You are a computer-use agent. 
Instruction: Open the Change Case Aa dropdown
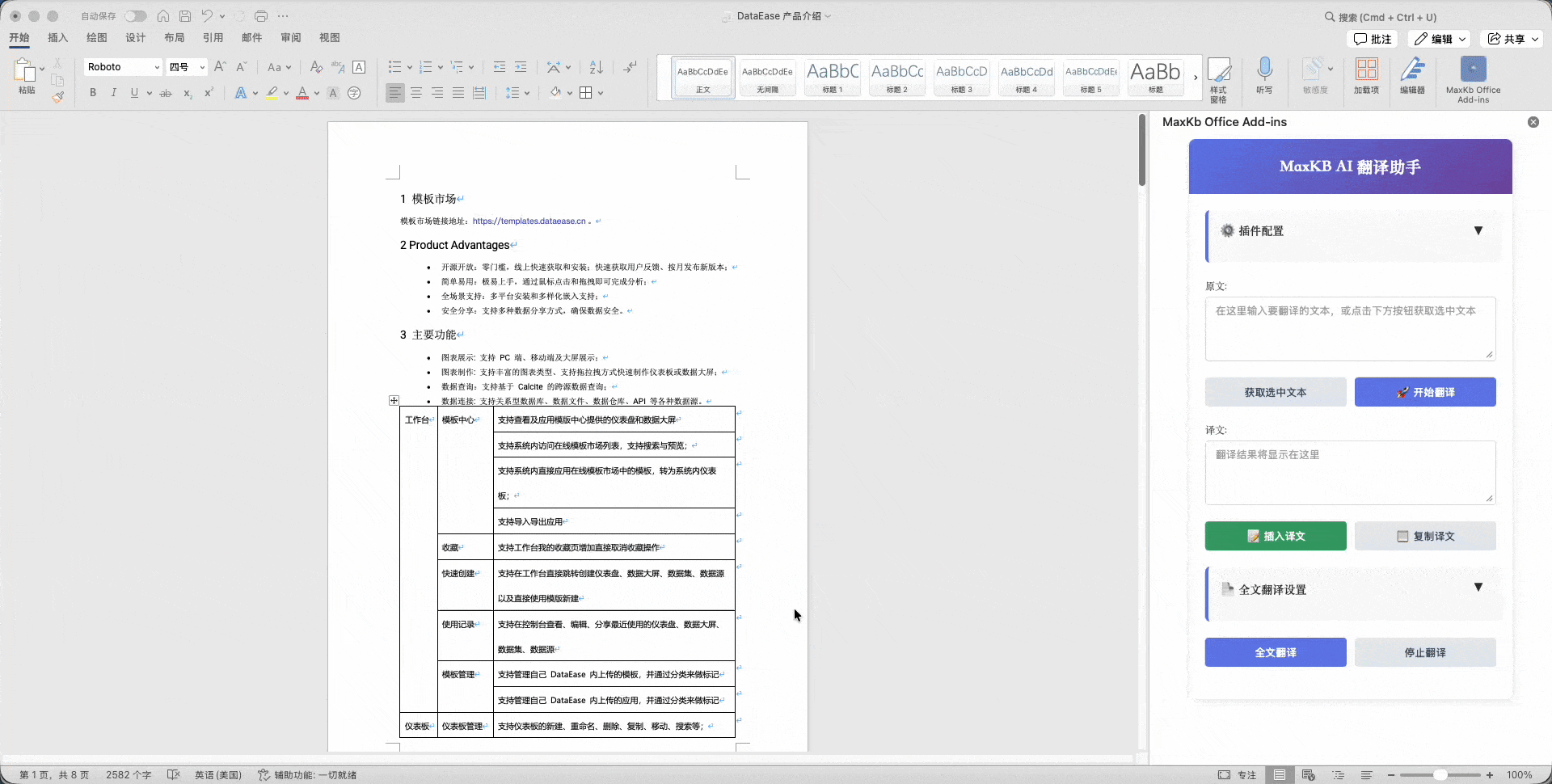279,67
